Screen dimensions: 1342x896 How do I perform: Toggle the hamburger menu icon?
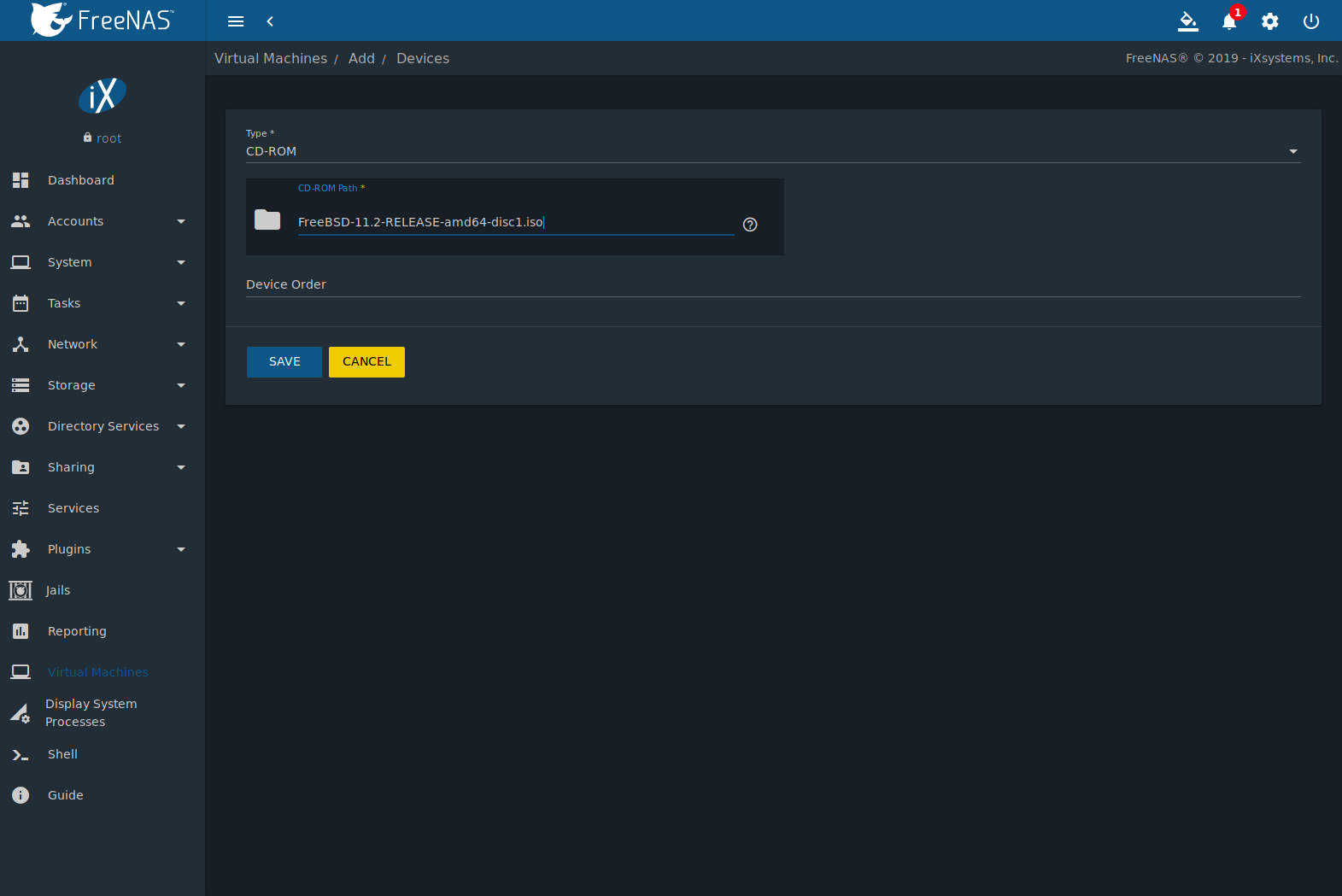(x=236, y=21)
